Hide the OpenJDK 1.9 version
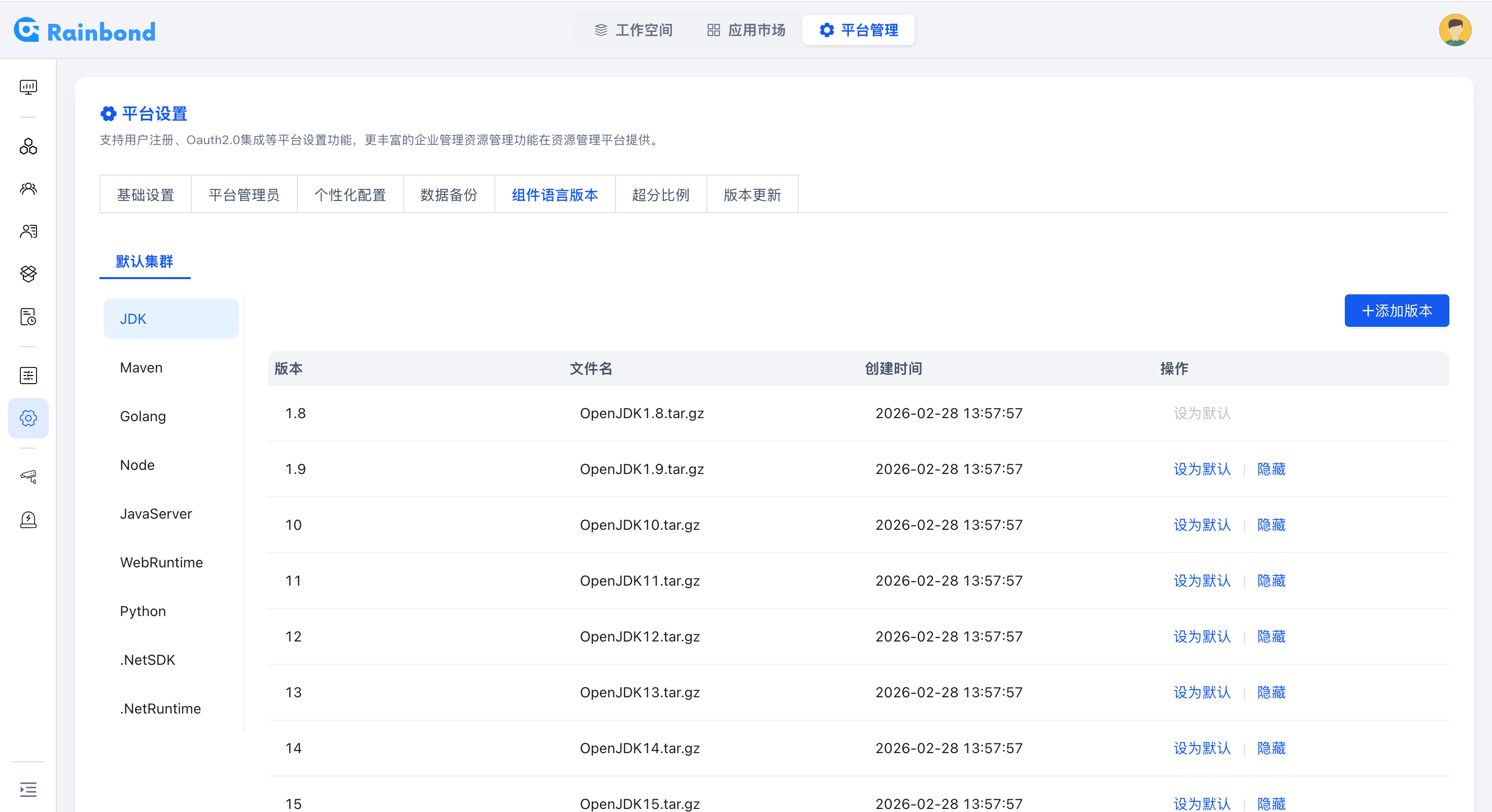 1271,469
